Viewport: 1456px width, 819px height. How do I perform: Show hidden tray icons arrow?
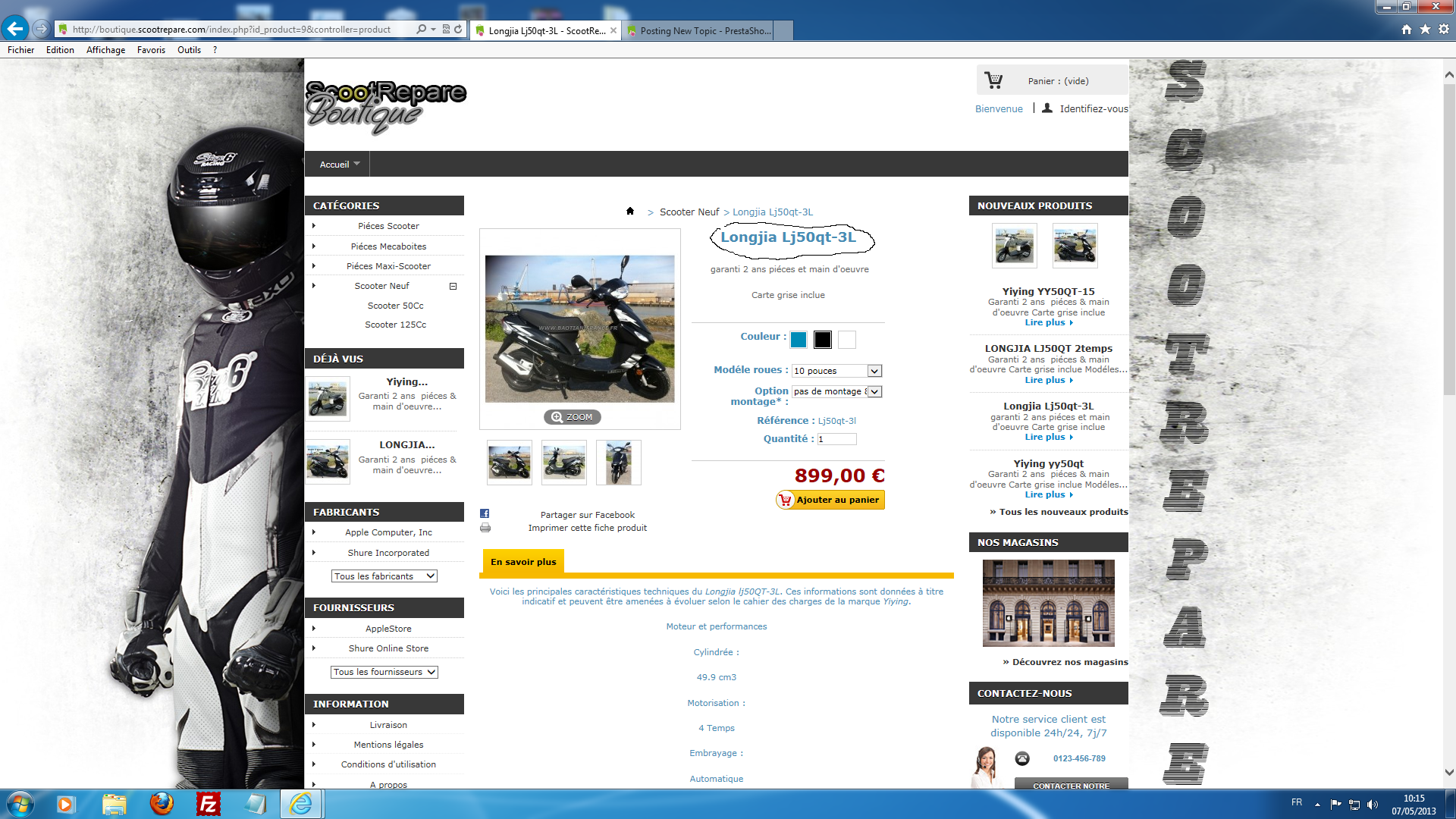(x=1317, y=804)
